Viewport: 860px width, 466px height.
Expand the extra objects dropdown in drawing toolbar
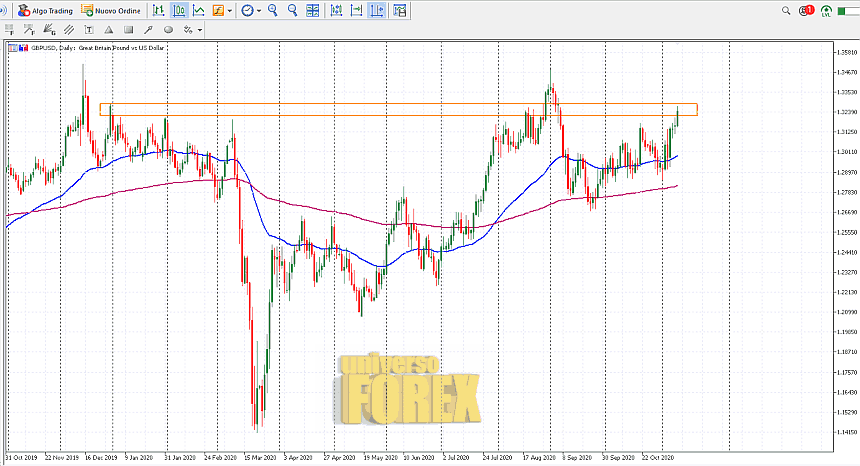coord(200,29)
